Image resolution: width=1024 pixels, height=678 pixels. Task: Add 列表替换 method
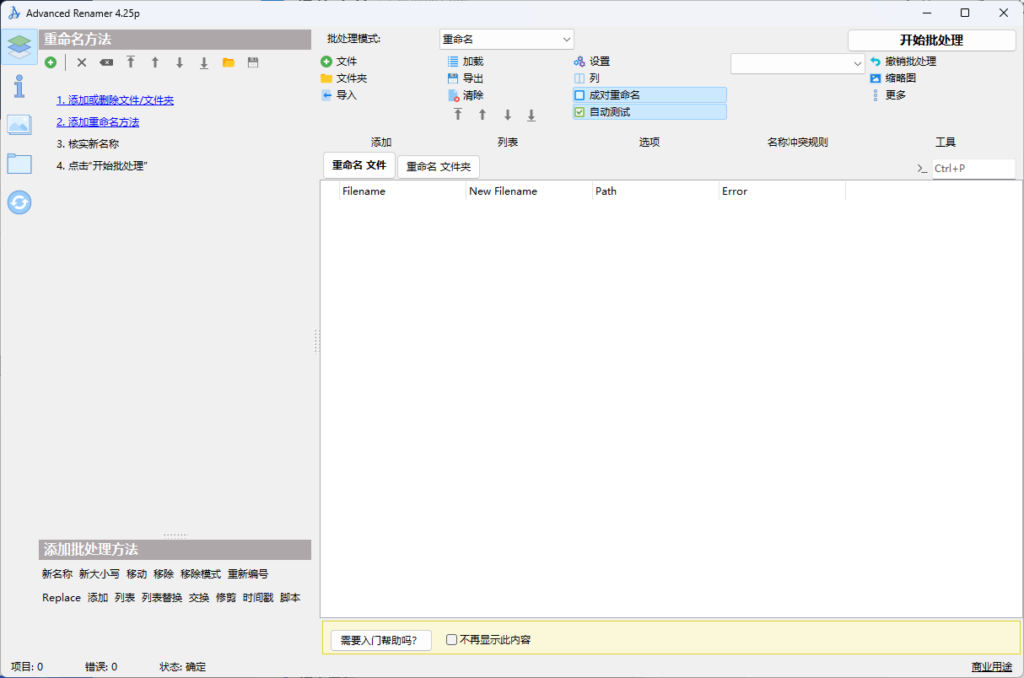162,598
